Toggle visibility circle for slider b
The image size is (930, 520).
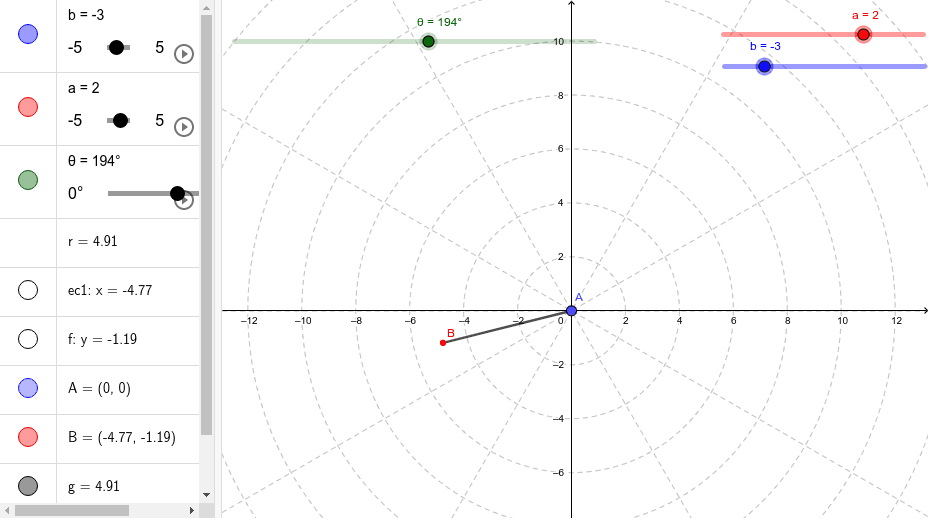(28, 34)
